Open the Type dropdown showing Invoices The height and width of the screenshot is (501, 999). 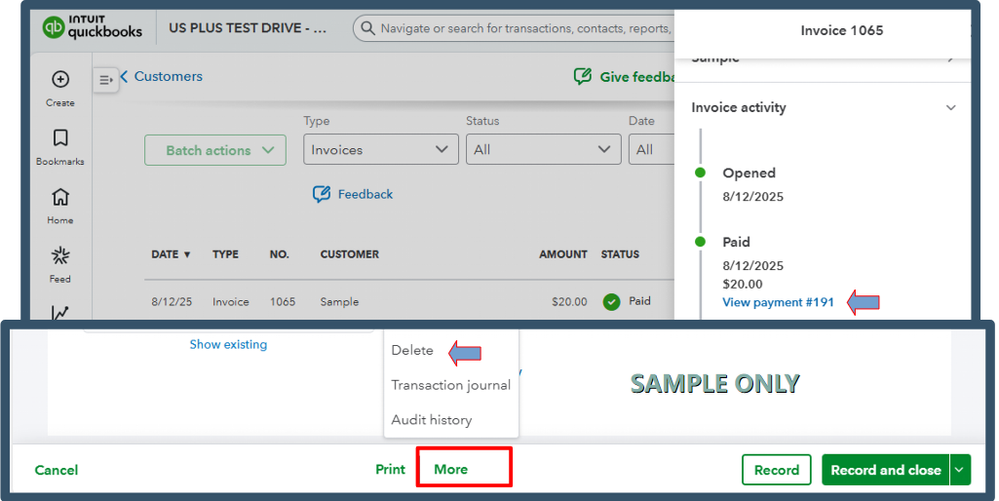[x=381, y=149]
